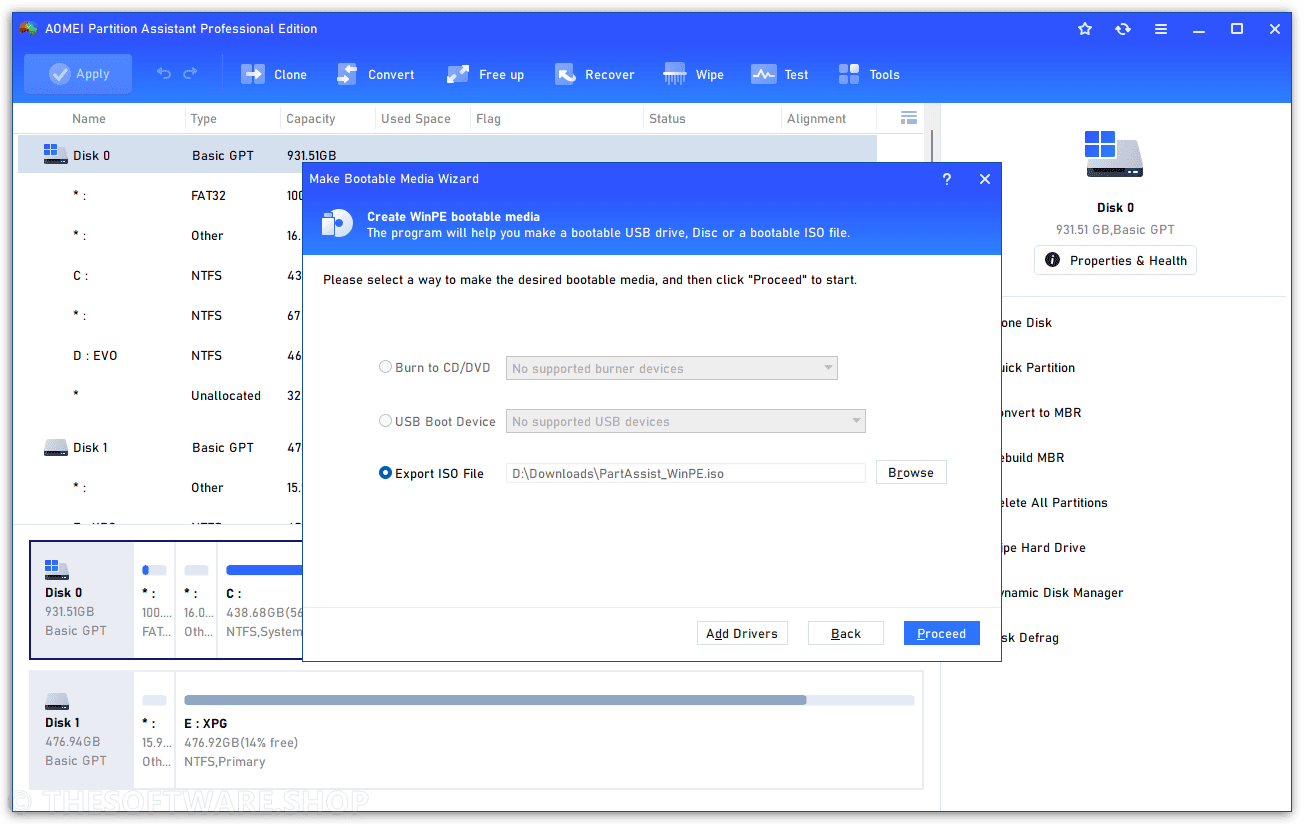Viewport: 1304px width, 824px height.
Task: Select the Burn to CD/DVD option
Action: (x=435, y=368)
